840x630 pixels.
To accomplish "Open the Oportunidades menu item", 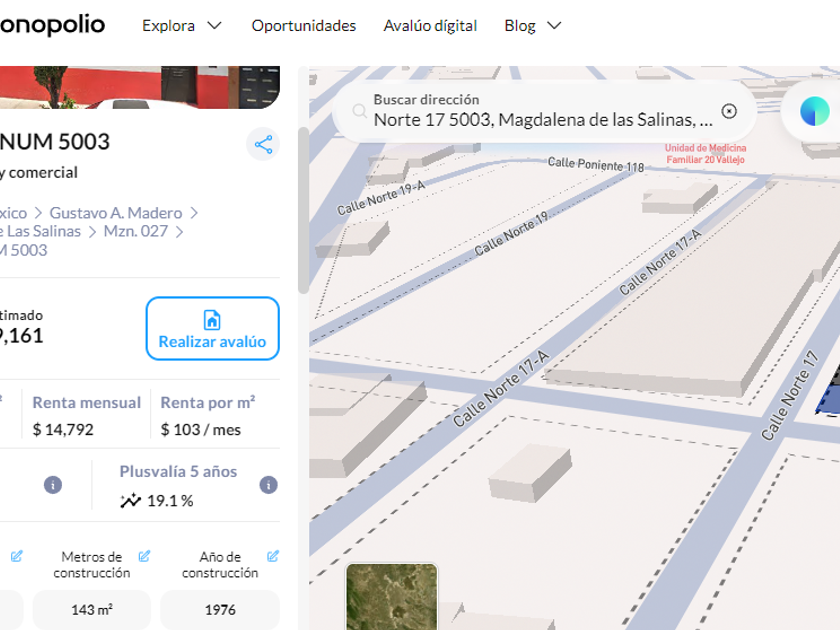I will (x=304, y=26).
